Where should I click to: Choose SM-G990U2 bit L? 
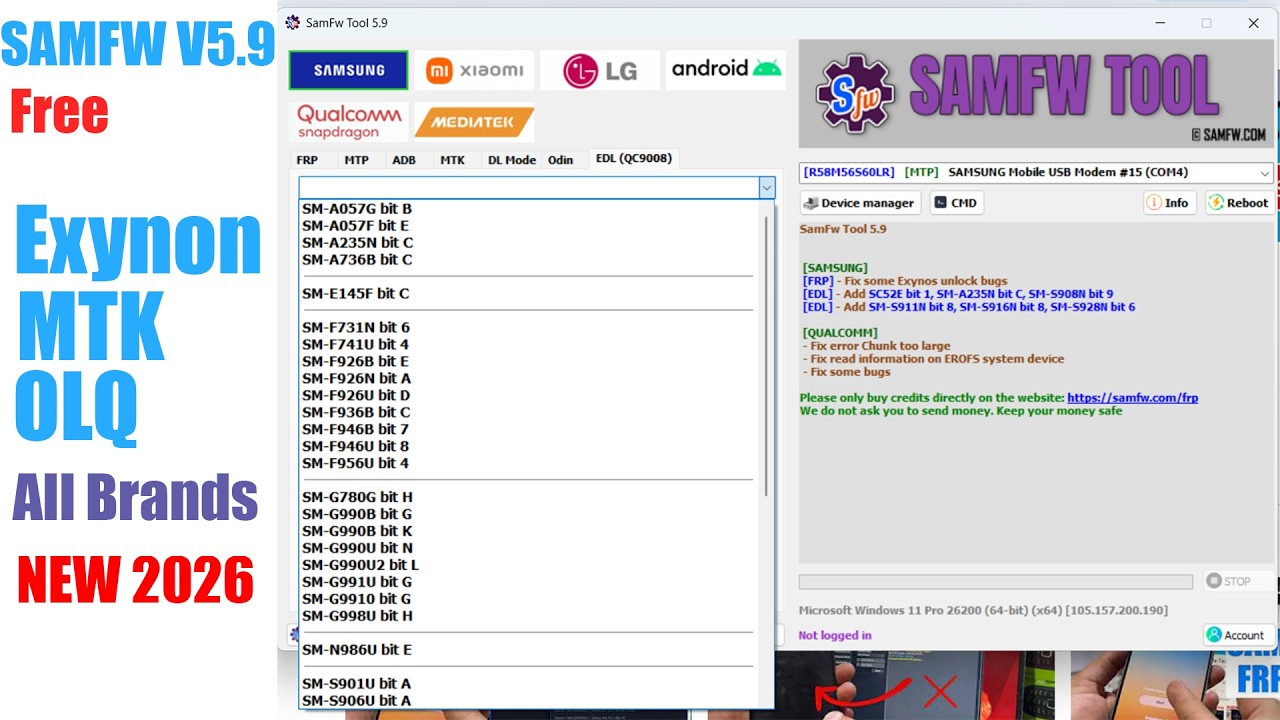tap(360, 566)
